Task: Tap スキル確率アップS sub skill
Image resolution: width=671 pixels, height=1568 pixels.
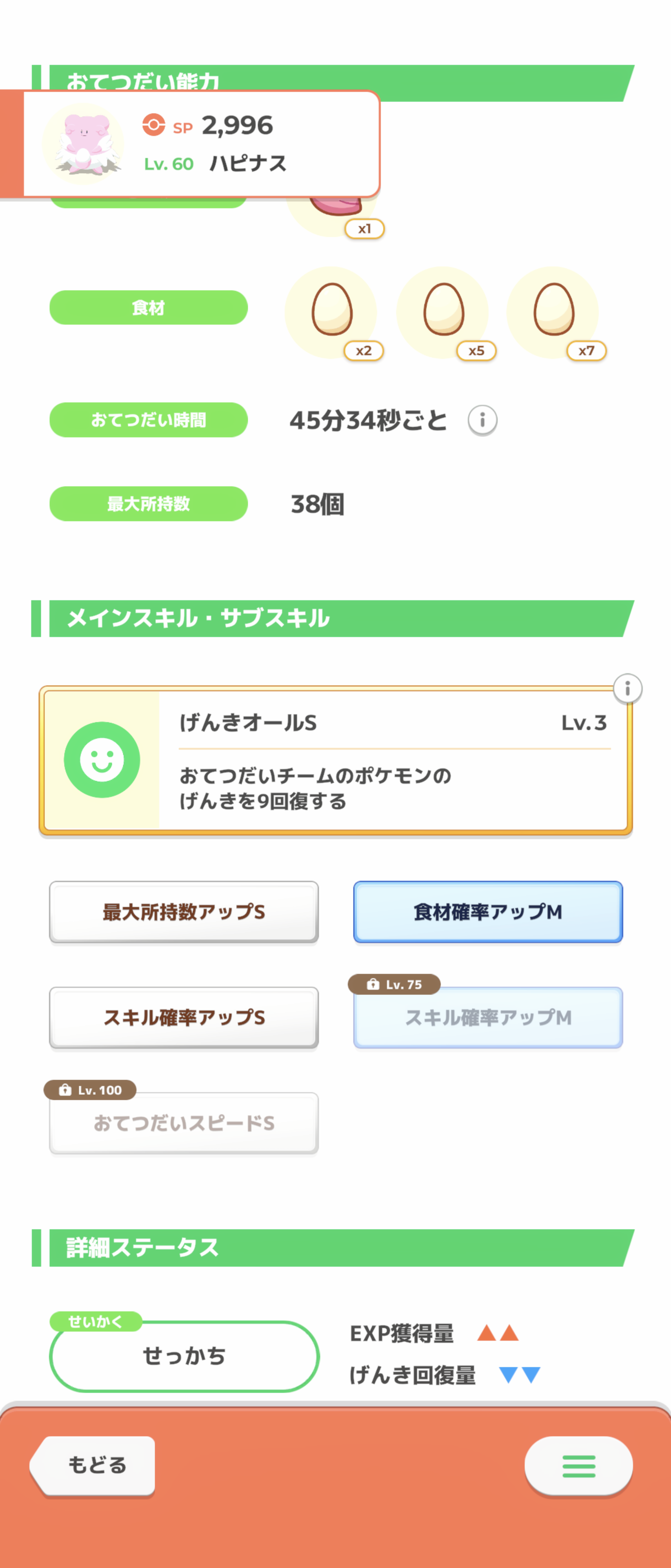Action: (184, 1017)
